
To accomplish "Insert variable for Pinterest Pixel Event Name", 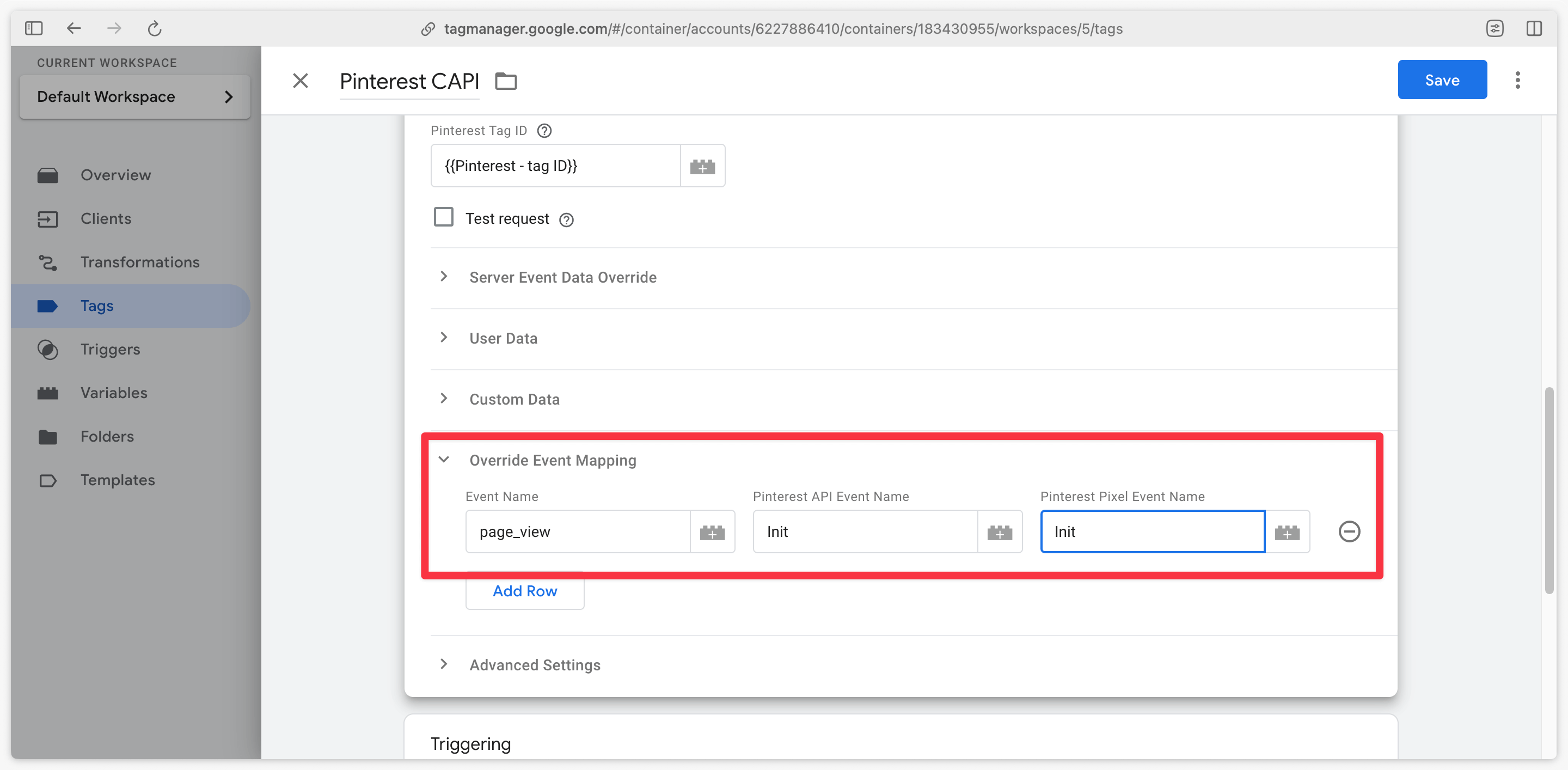I will [x=1287, y=532].
